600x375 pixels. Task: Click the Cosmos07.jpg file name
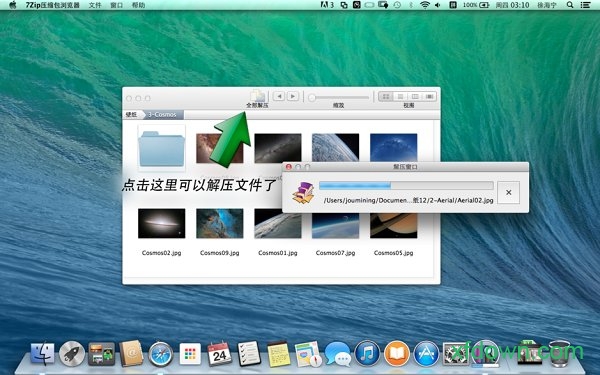[336, 253]
